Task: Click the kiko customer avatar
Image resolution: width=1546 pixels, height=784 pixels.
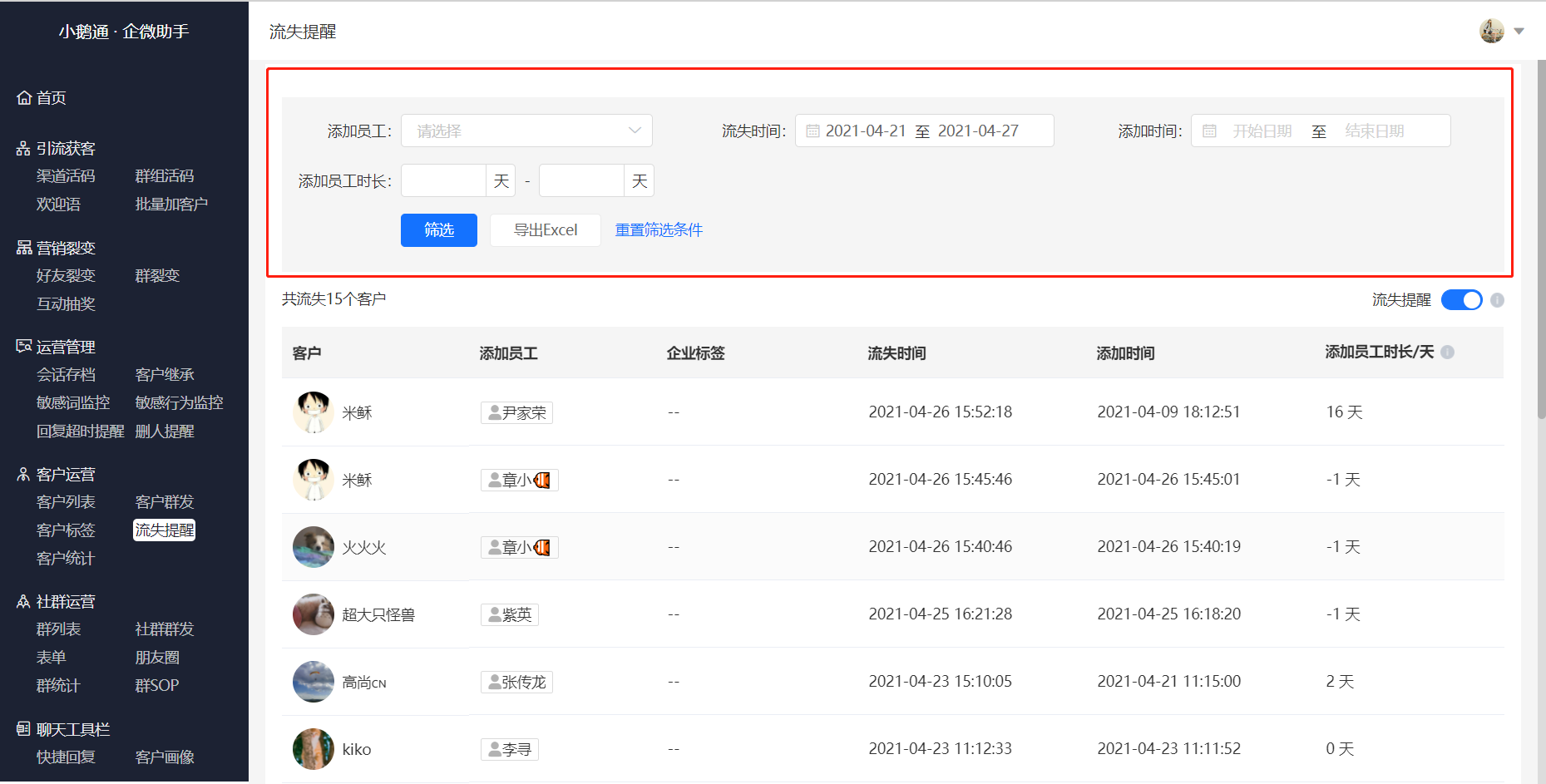Action: 314,749
